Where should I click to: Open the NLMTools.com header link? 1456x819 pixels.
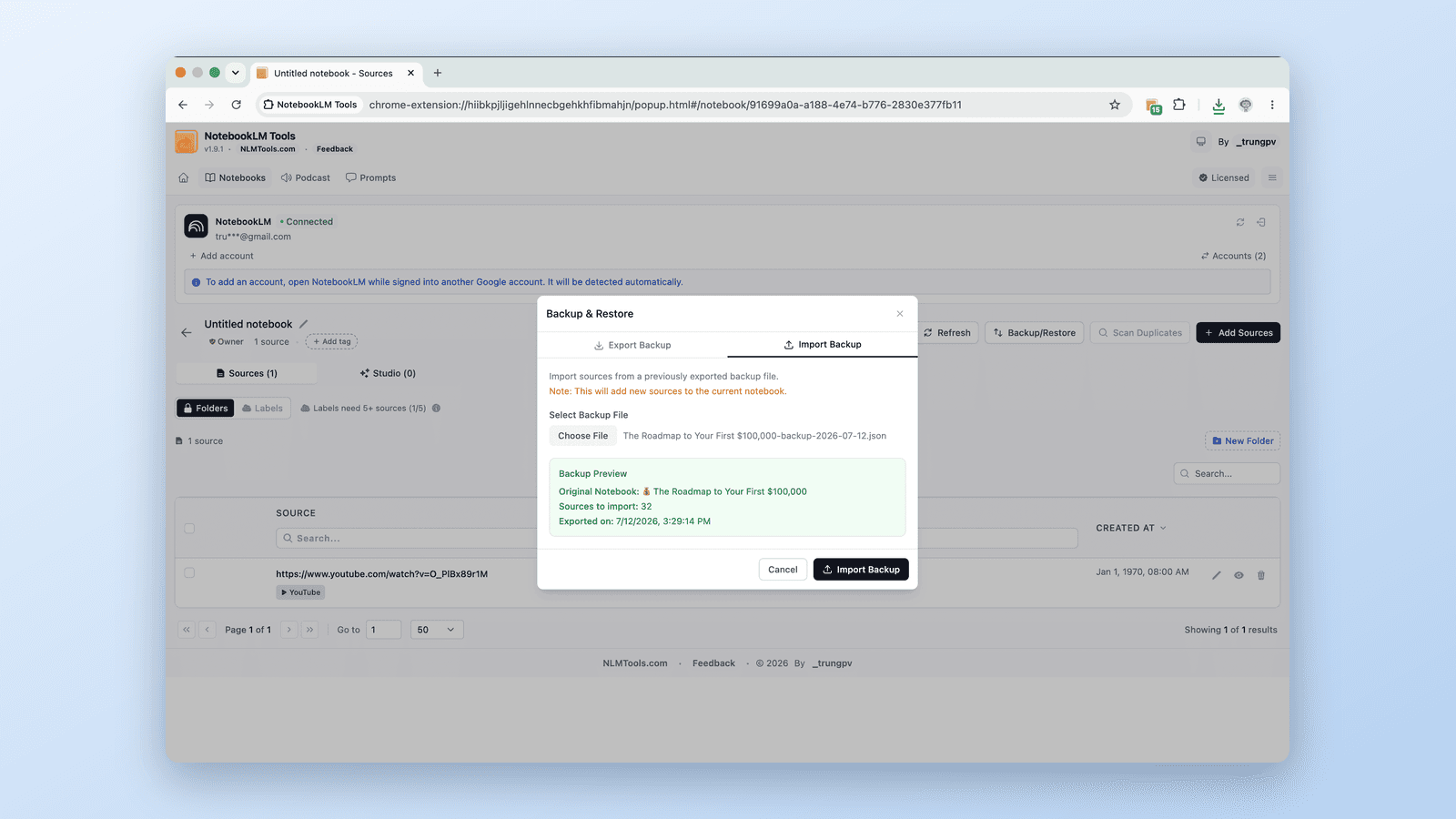coord(268,149)
